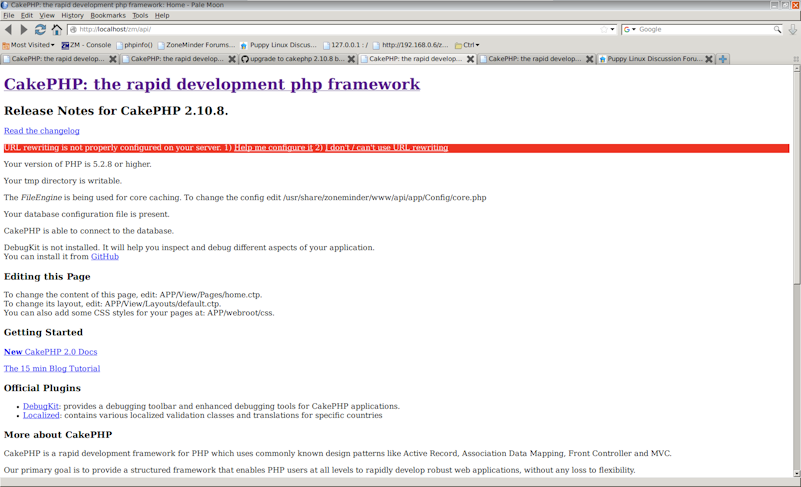The width and height of the screenshot is (801, 487).
Task: Open the Edit menu
Action: 27,15
